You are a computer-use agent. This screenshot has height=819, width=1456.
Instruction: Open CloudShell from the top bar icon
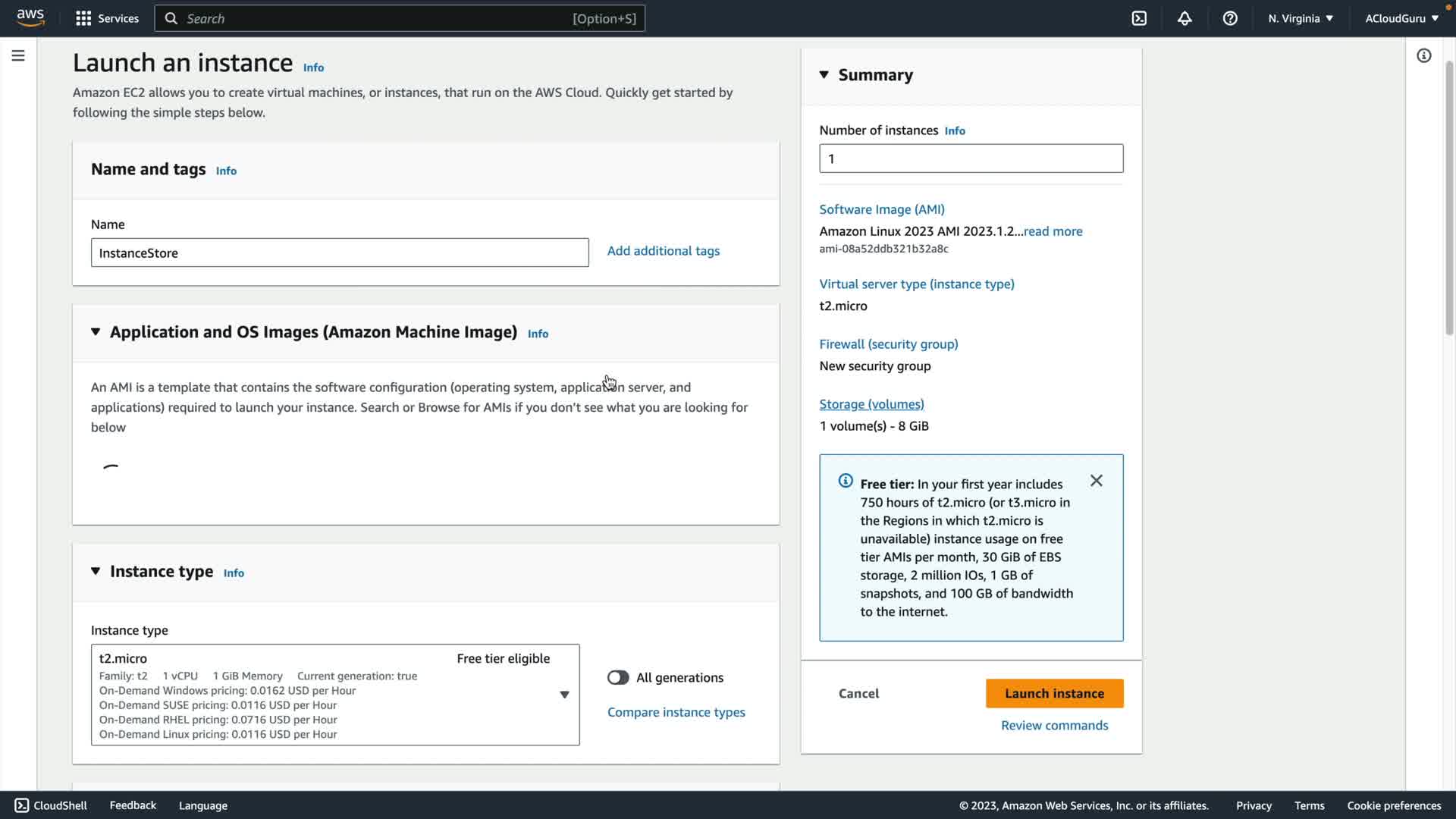click(1139, 18)
